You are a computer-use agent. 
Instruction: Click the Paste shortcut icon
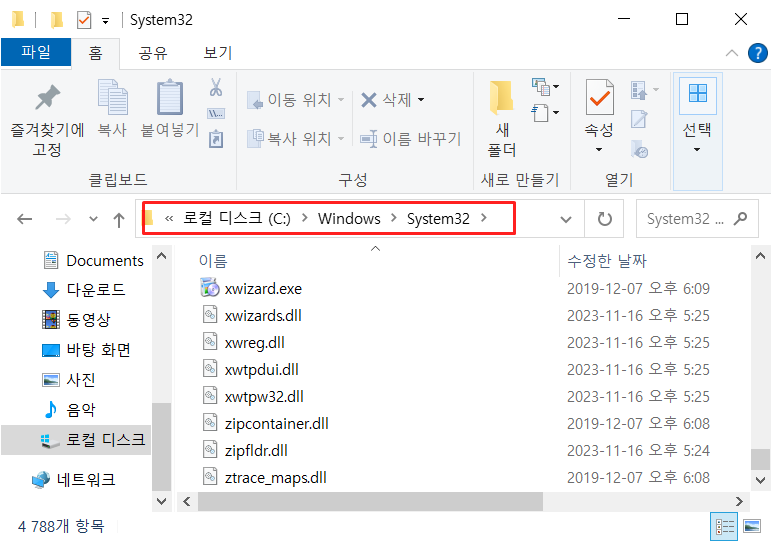click(216, 139)
